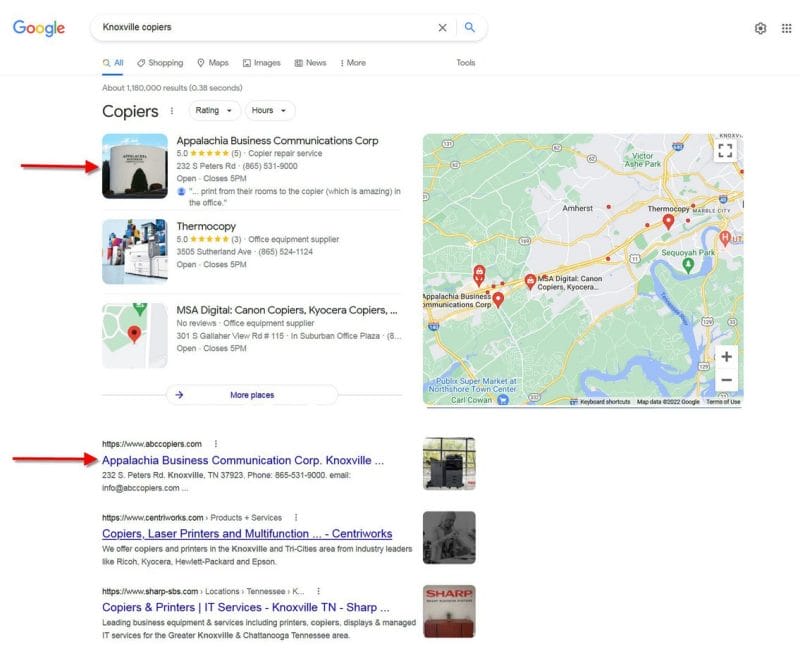Expand the More search categories menu
The width and height of the screenshot is (800, 651).
coord(353,63)
